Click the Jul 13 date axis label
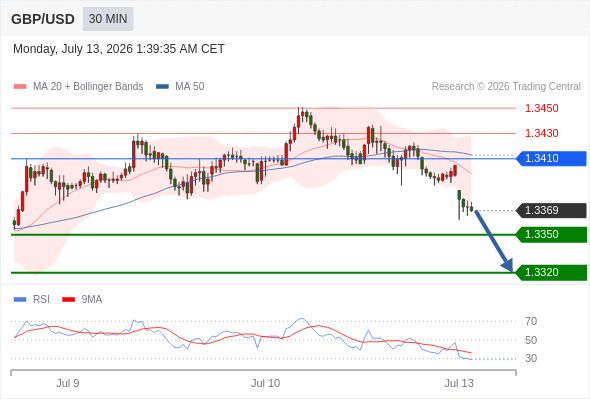The image size is (590, 400). (x=459, y=383)
